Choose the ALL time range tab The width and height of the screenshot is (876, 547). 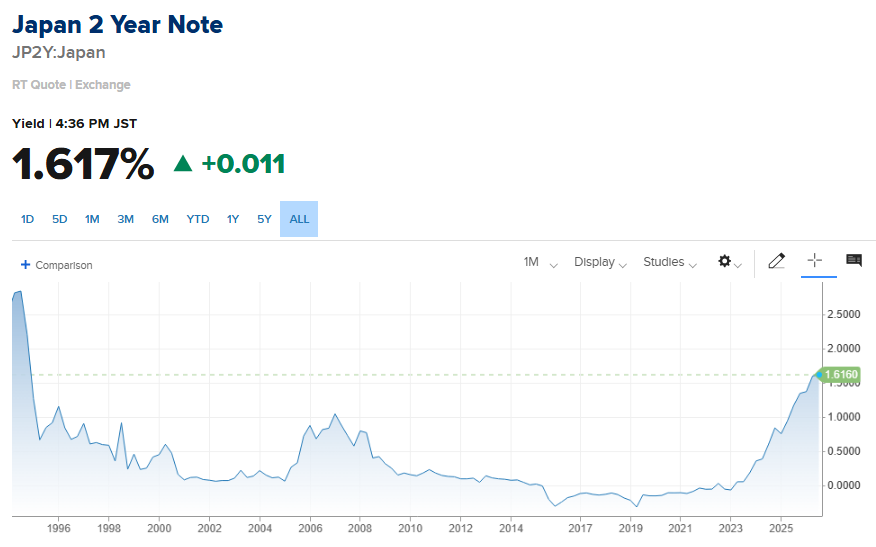tap(299, 219)
